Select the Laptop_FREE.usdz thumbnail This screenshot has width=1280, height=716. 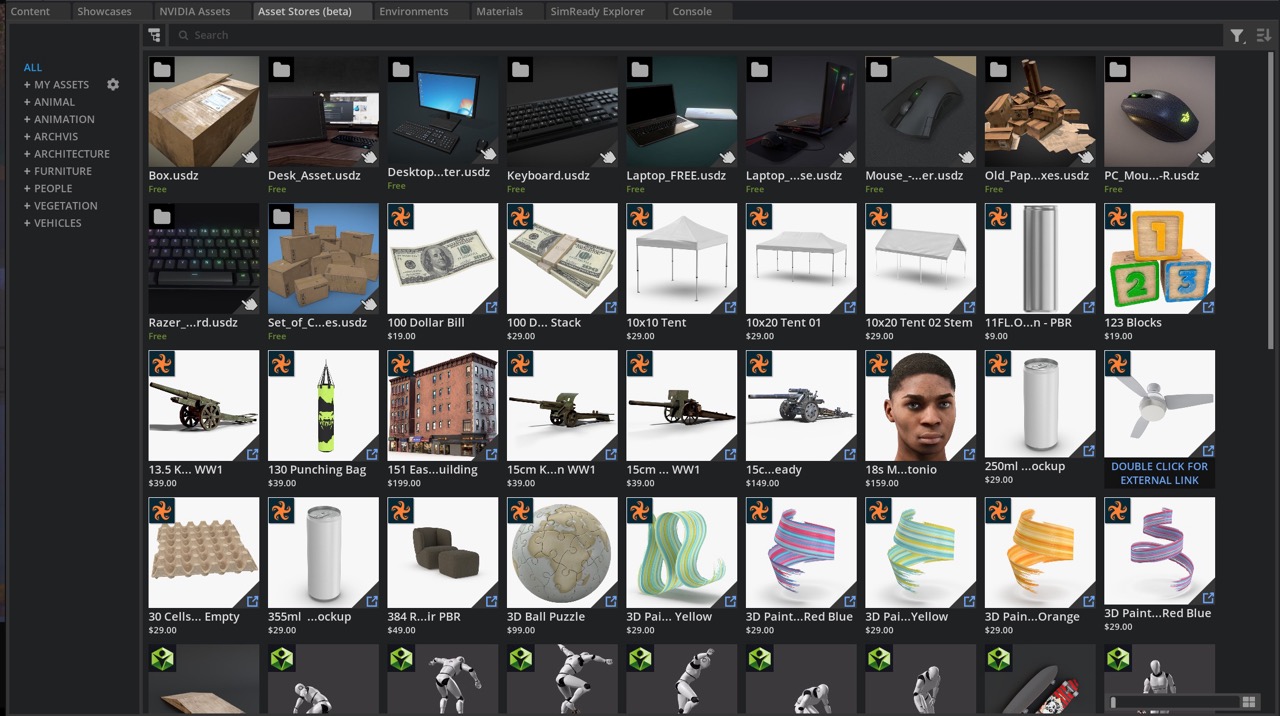click(x=682, y=111)
